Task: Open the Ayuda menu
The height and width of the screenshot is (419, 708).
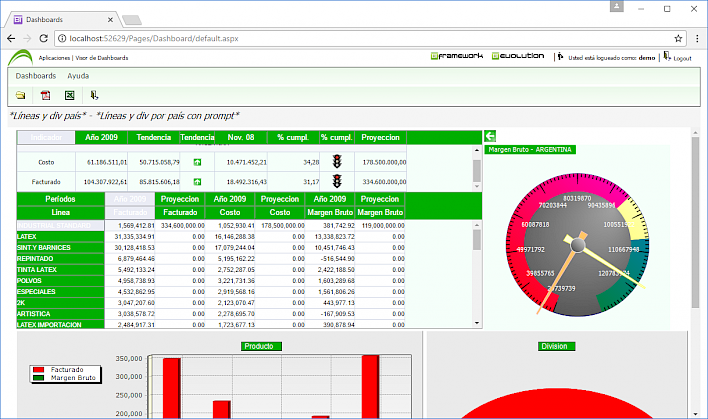Action: click(78, 76)
